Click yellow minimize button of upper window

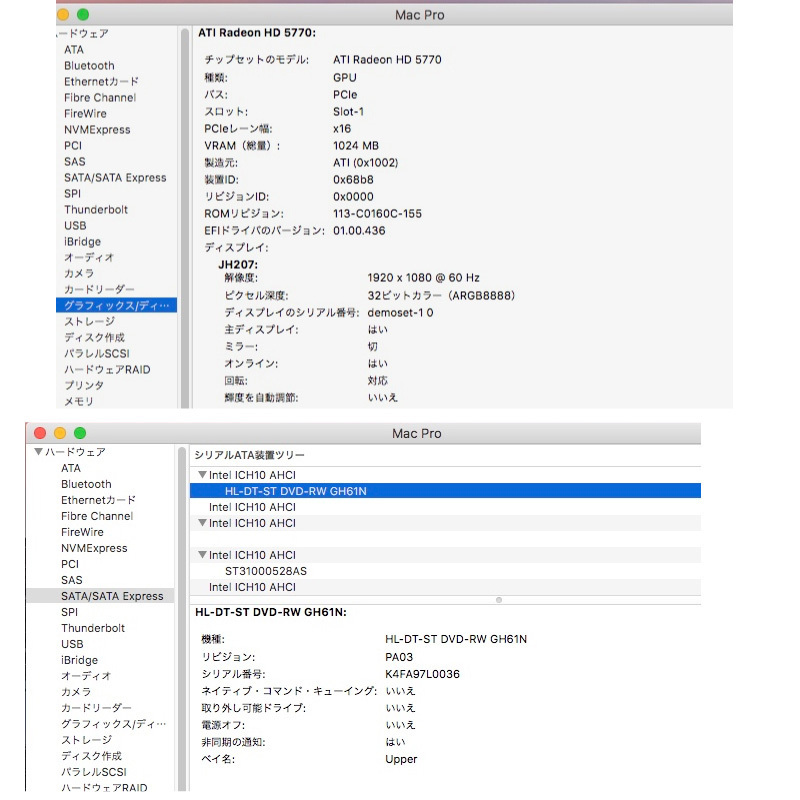pyautogui.click(x=63, y=15)
